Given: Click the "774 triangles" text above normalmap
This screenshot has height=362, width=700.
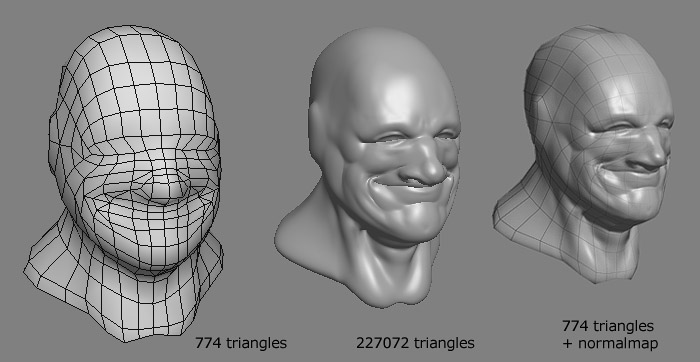Looking at the screenshot, I should tap(608, 326).
